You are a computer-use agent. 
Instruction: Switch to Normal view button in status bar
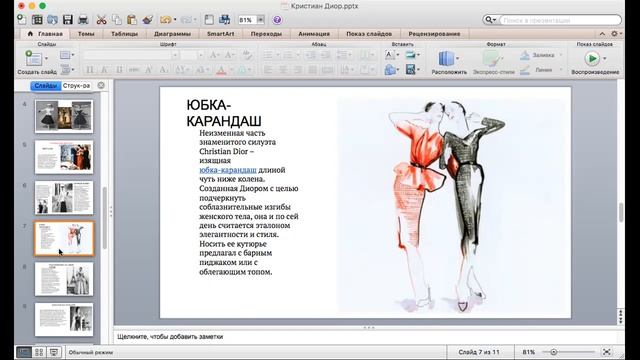coord(24,352)
